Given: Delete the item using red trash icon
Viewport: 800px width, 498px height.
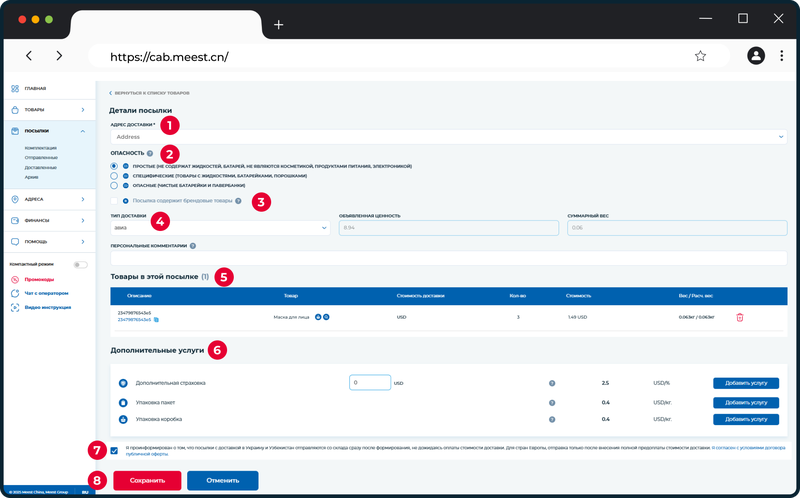Looking at the screenshot, I should (739, 317).
